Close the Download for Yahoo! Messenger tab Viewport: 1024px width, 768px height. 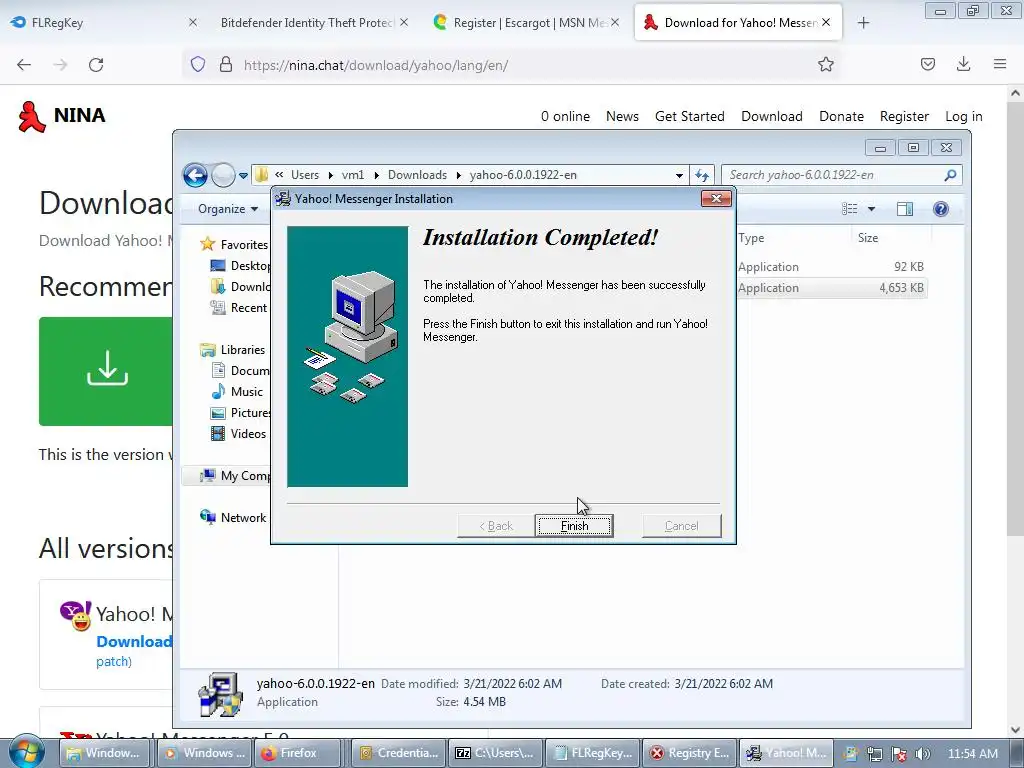[826, 23]
